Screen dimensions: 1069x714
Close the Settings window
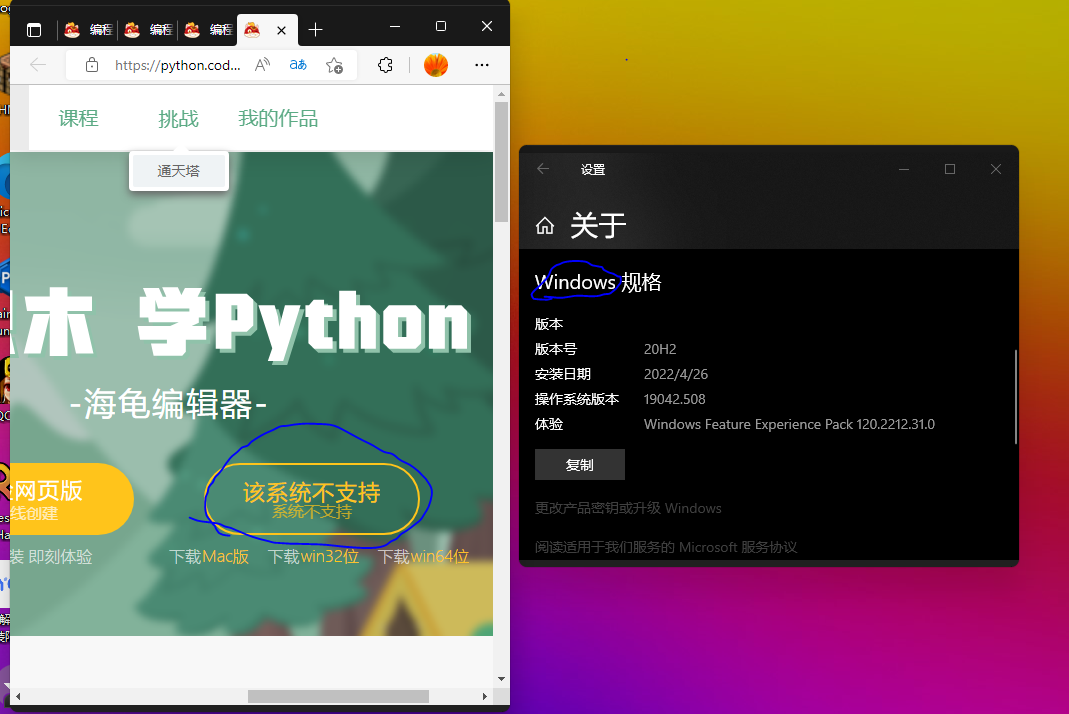(996, 169)
